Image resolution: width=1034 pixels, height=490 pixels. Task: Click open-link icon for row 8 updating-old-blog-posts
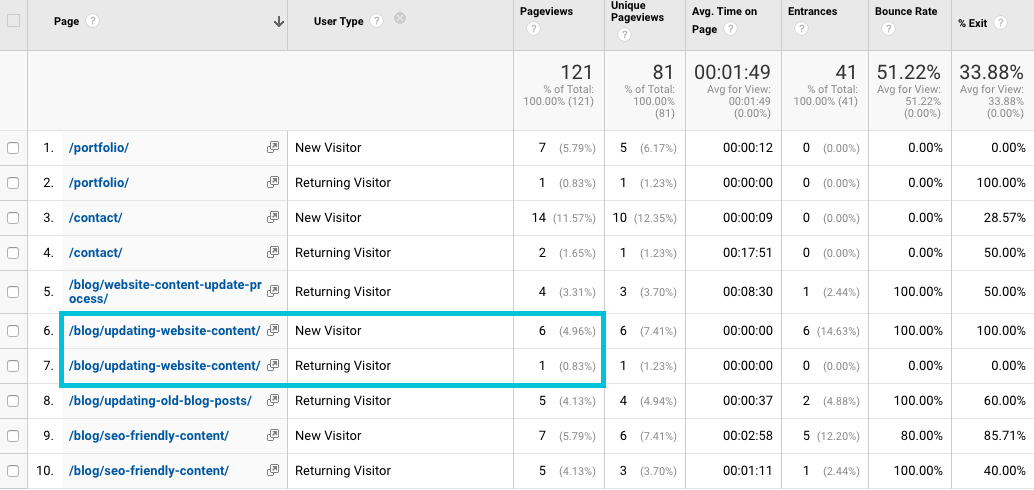pos(272,401)
